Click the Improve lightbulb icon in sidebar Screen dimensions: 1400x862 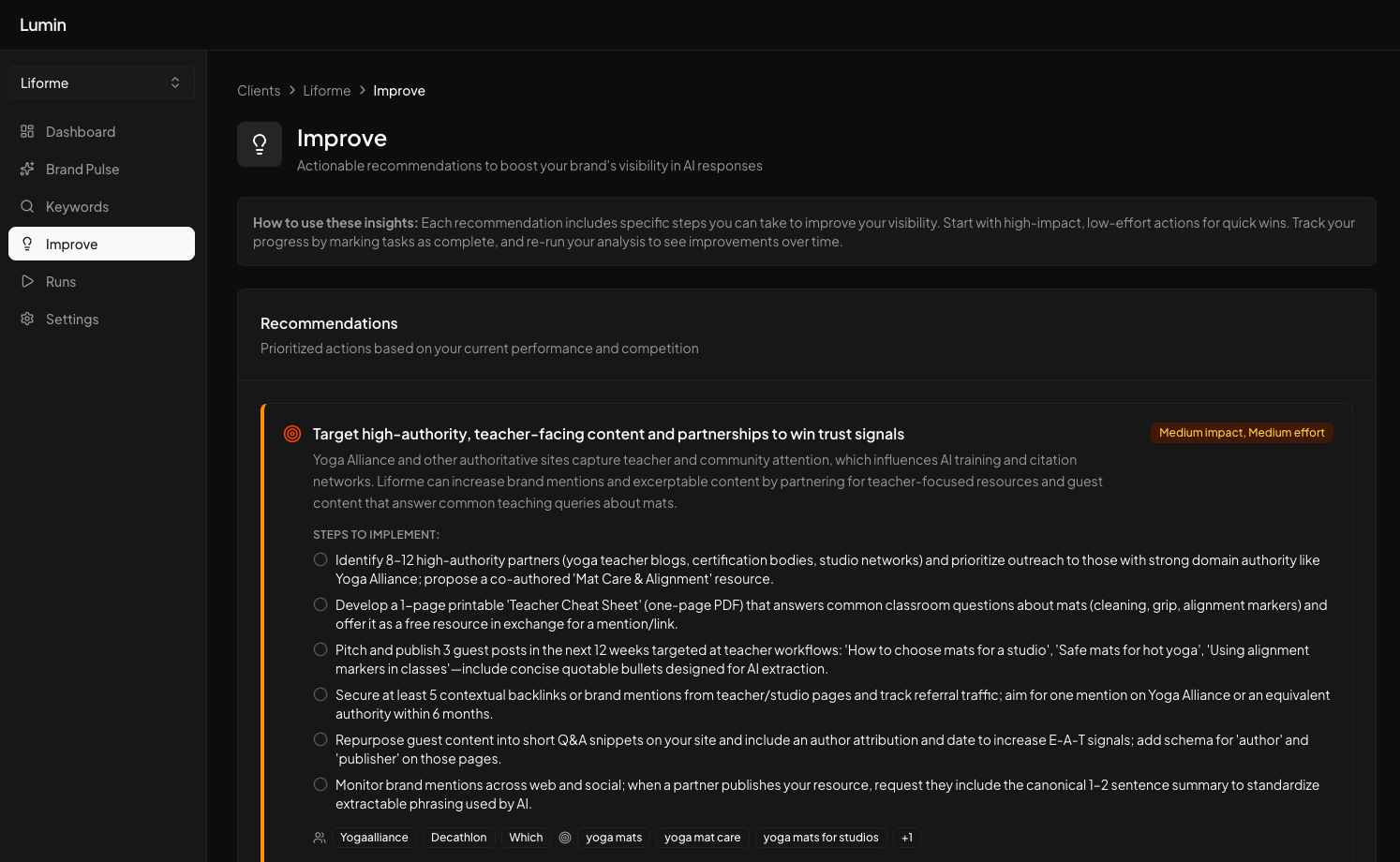point(27,244)
